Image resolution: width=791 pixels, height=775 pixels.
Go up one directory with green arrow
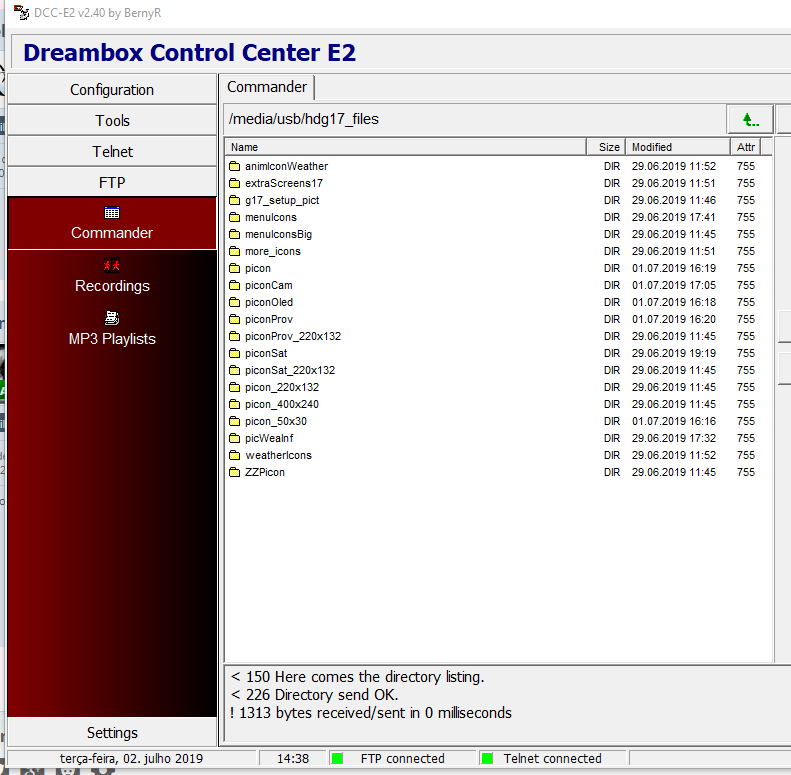750,120
